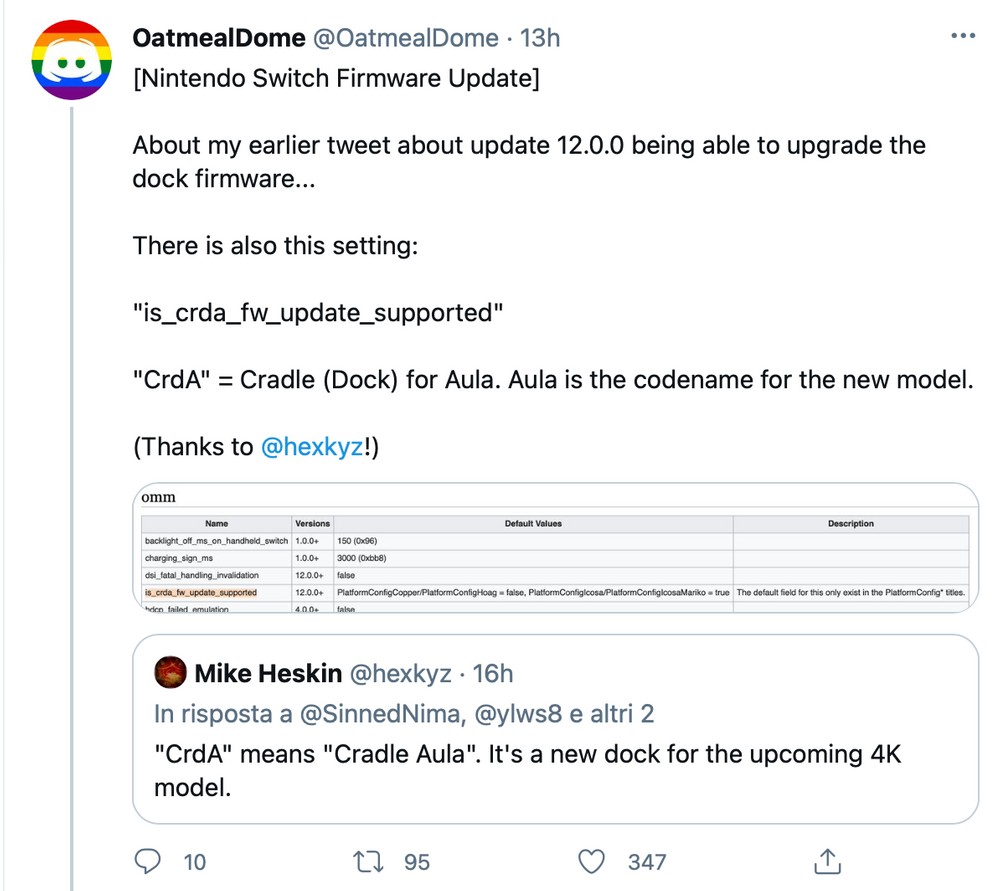The width and height of the screenshot is (1000, 891).
Task: Click the like count of 347
Action: pos(647,861)
